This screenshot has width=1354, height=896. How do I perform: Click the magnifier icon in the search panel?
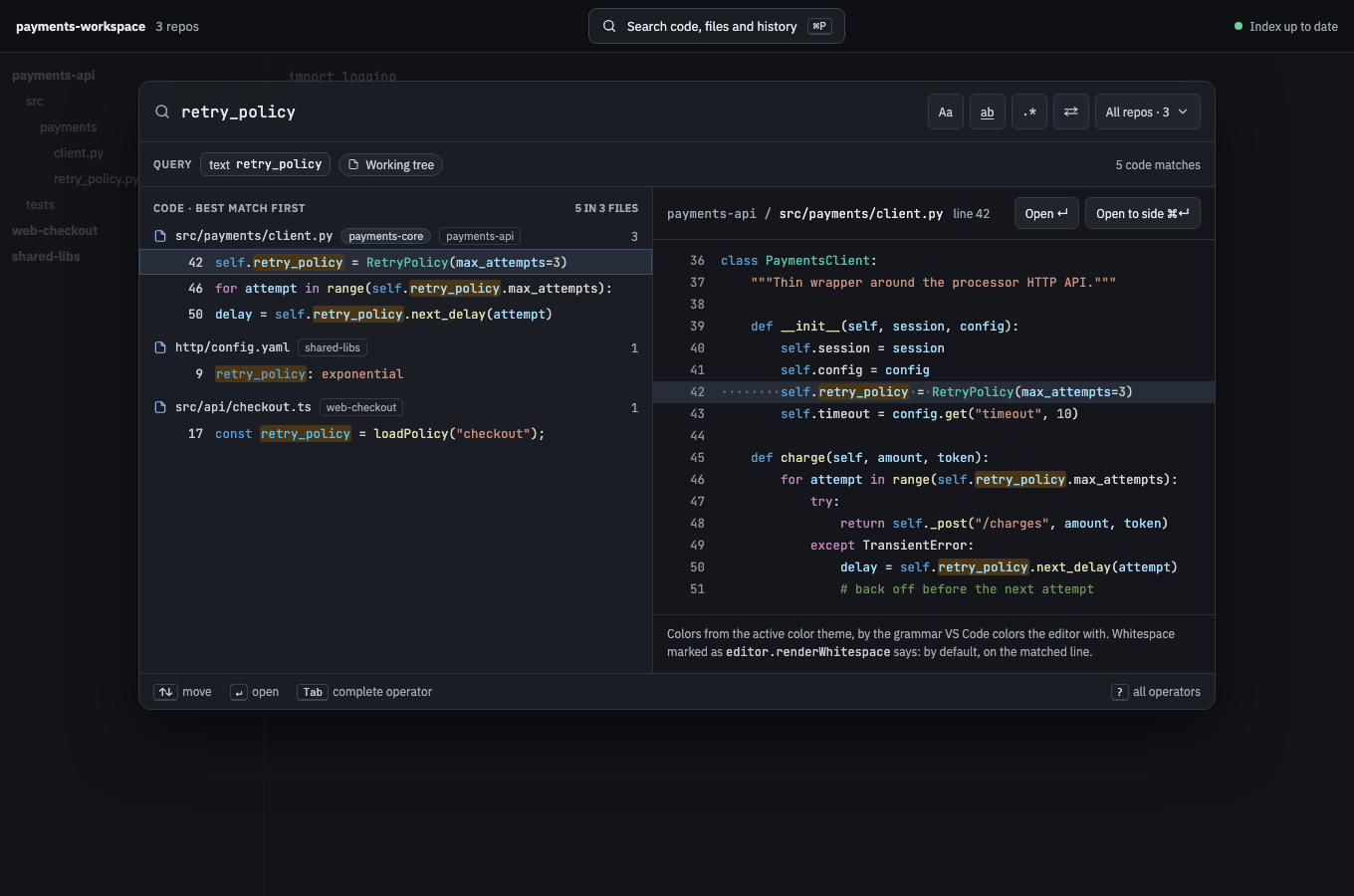[x=162, y=112]
